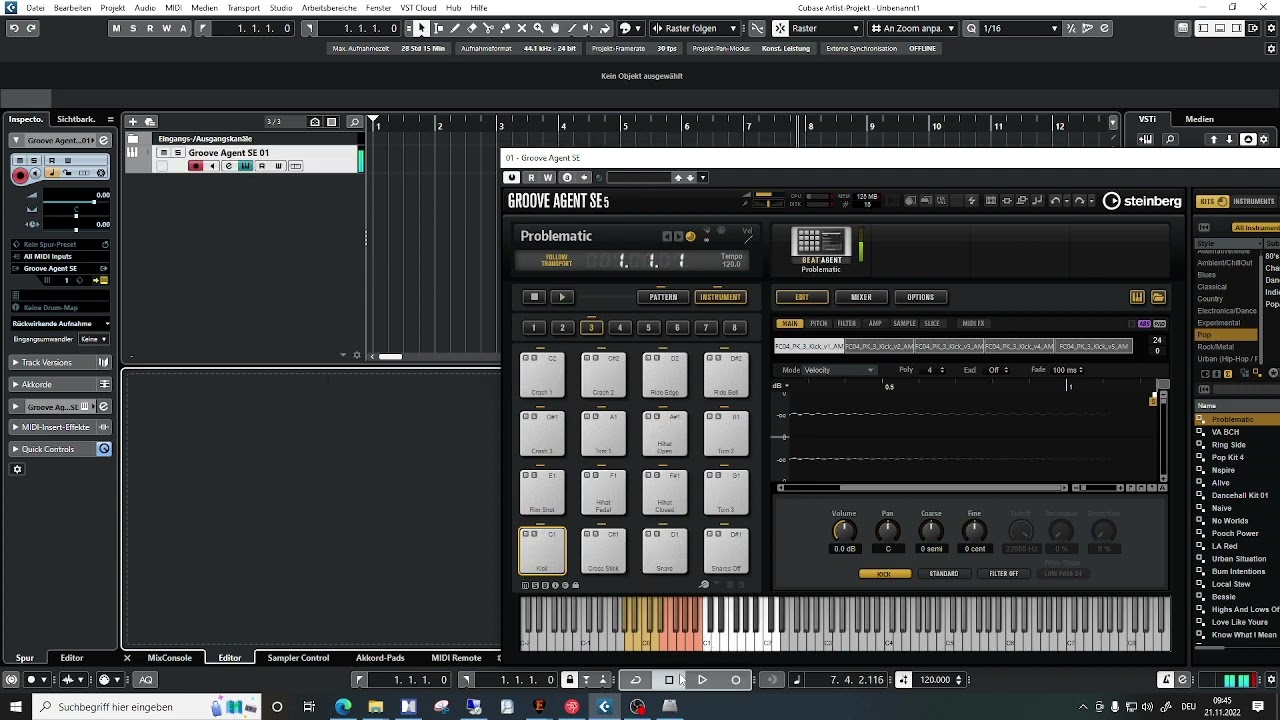Adjust the Pan knob
Viewport: 1280px width, 720px height.
coord(887,531)
